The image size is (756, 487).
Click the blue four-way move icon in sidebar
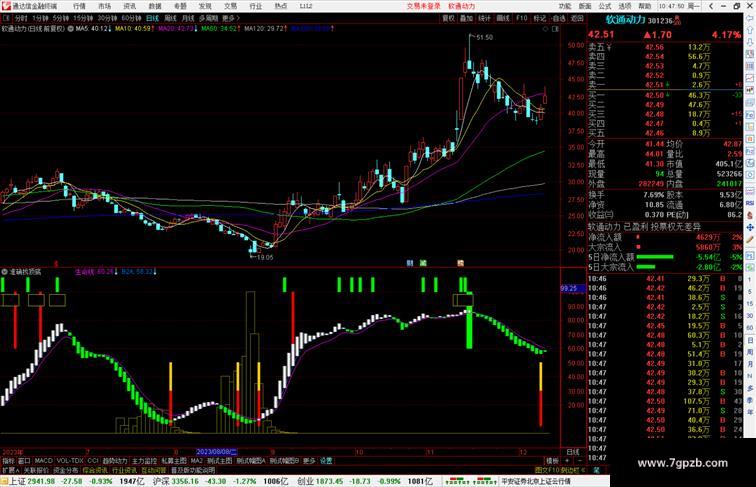pyautogui.click(x=750, y=227)
